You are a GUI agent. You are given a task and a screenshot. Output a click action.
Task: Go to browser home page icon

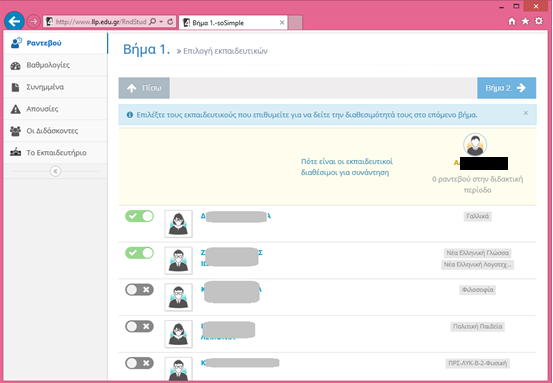tap(512, 21)
